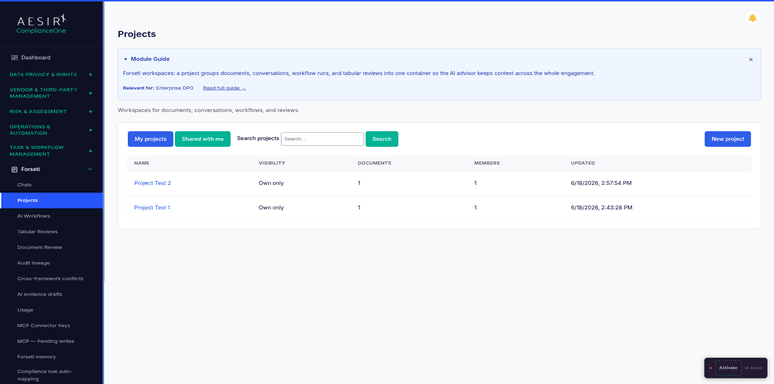Image resolution: width=774 pixels, height=384 pixels.
Task: Expand Operations & Automation plus icon
Action: (90, 130)
